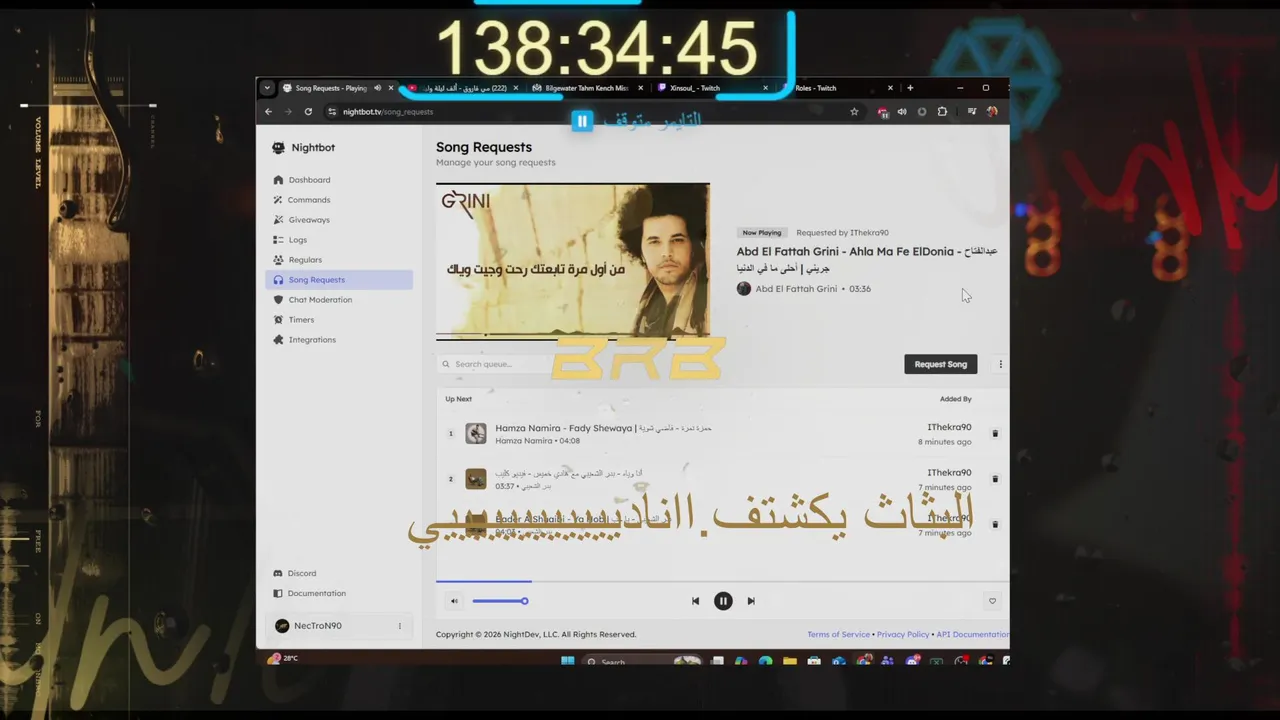Reload the Nightbot page
This screenshot has height=720, width=1280.
pos(308,112)
